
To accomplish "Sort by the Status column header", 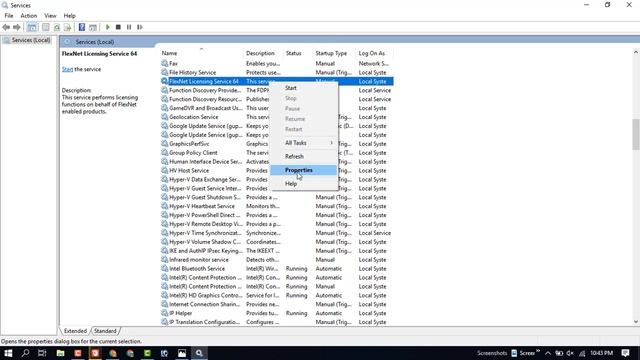I will click(x=298, y=53).
